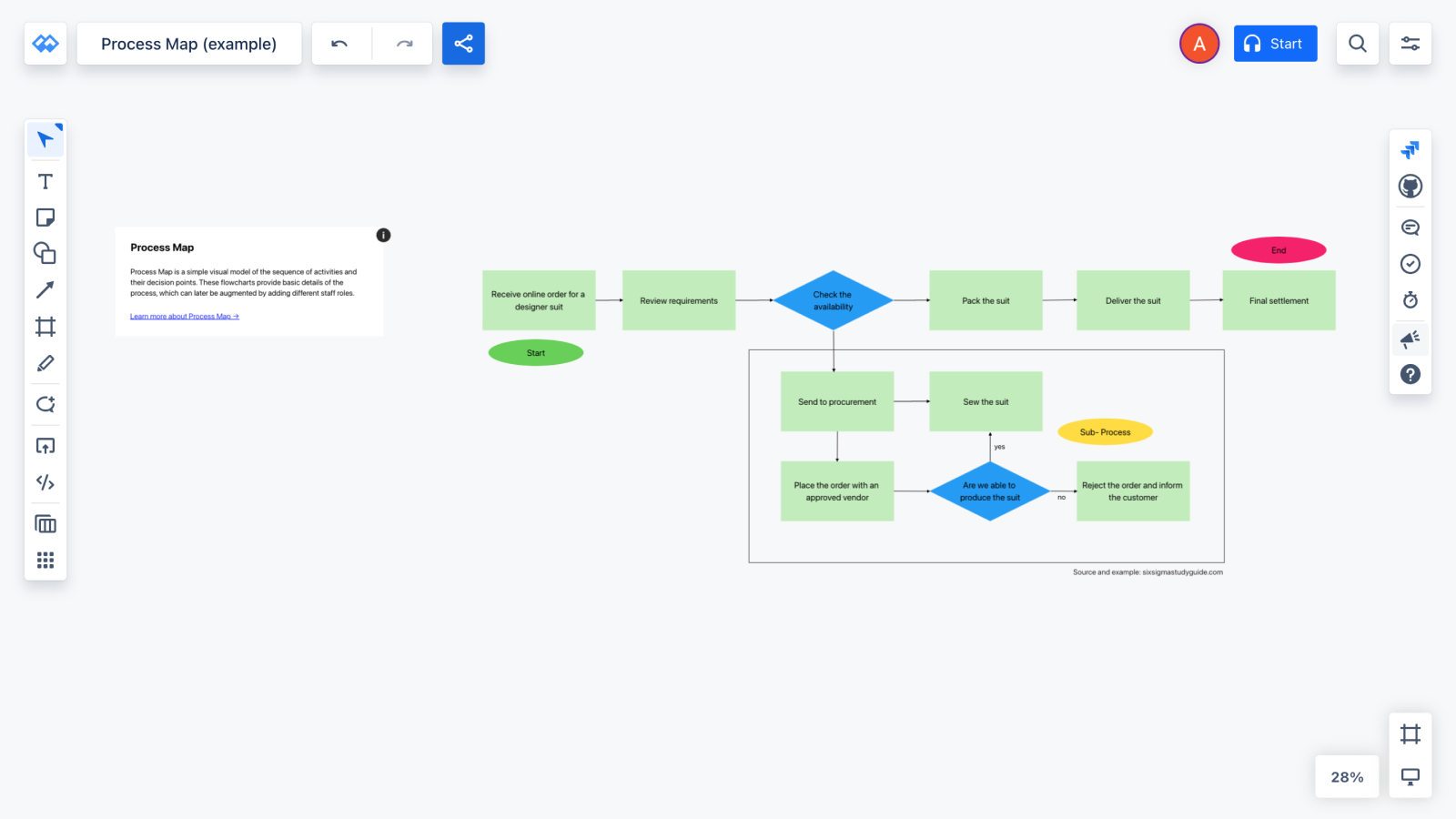Select the Frame tool

[x=45, y=327]
